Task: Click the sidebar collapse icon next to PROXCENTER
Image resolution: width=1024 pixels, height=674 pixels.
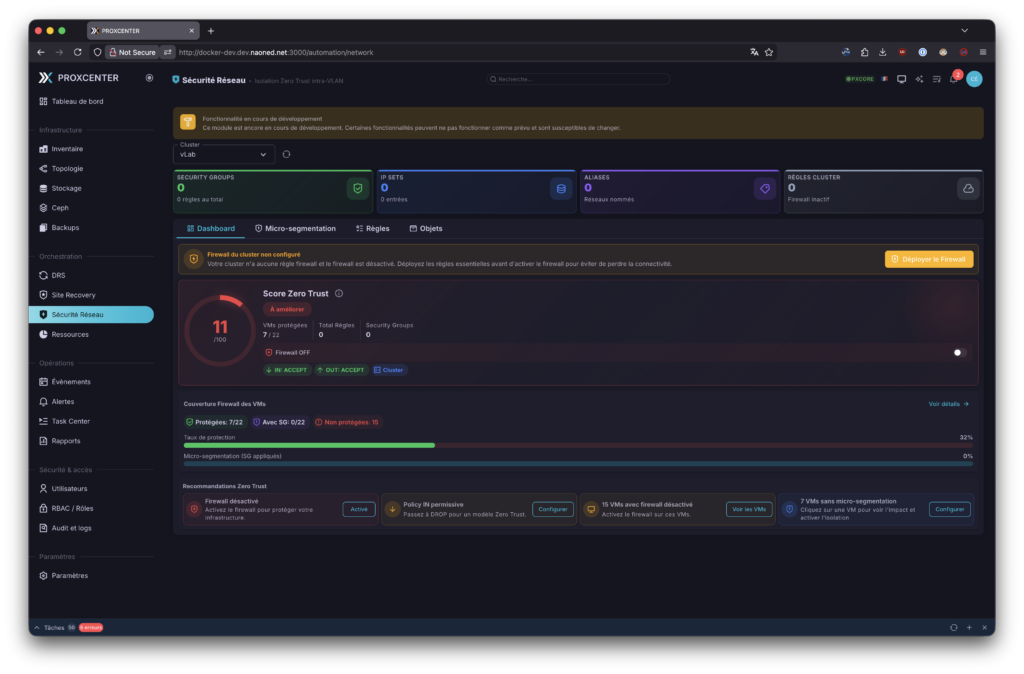Action: point(149,77)
